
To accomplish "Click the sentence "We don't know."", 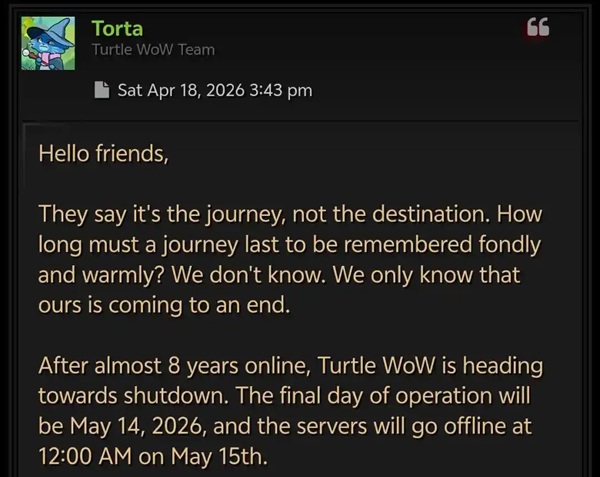I will pos(248,275).
